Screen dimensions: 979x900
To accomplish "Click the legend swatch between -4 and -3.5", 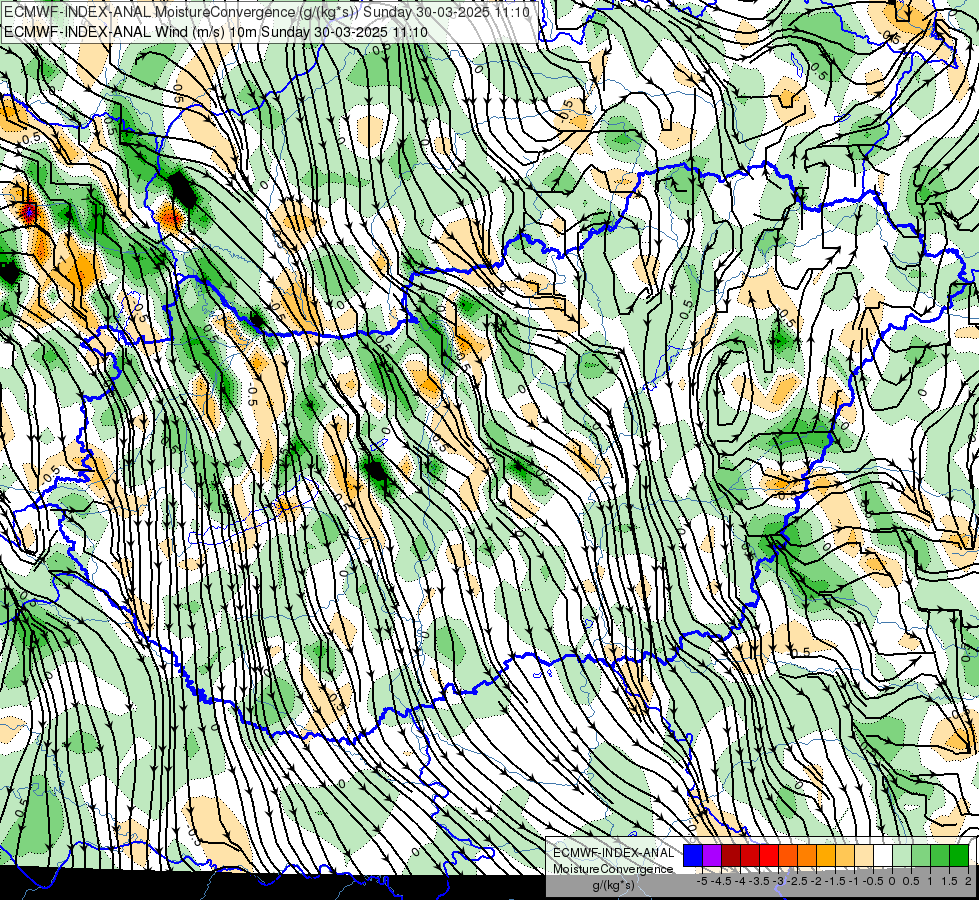I will 750,856.
